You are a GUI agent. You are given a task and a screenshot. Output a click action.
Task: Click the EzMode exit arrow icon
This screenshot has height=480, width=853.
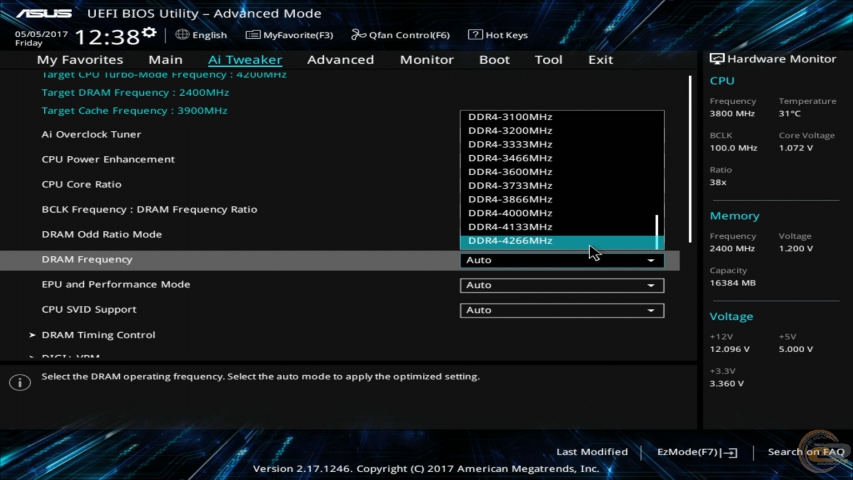click(x=730, y=452)
